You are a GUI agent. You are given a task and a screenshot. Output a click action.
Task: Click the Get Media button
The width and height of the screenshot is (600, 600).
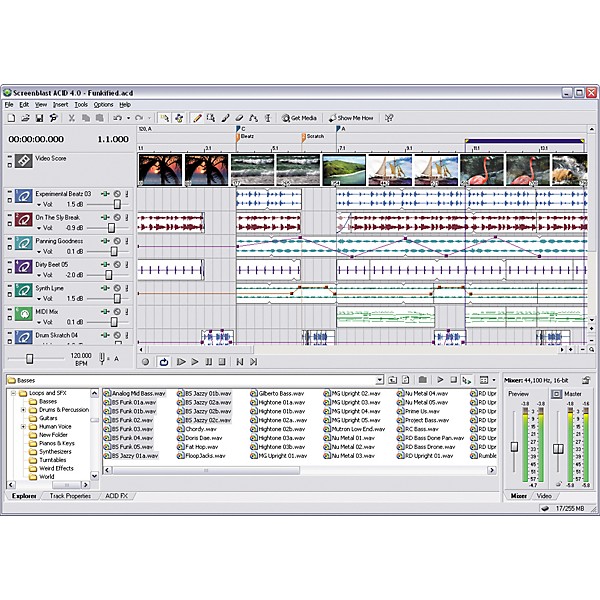coord(299,118)
